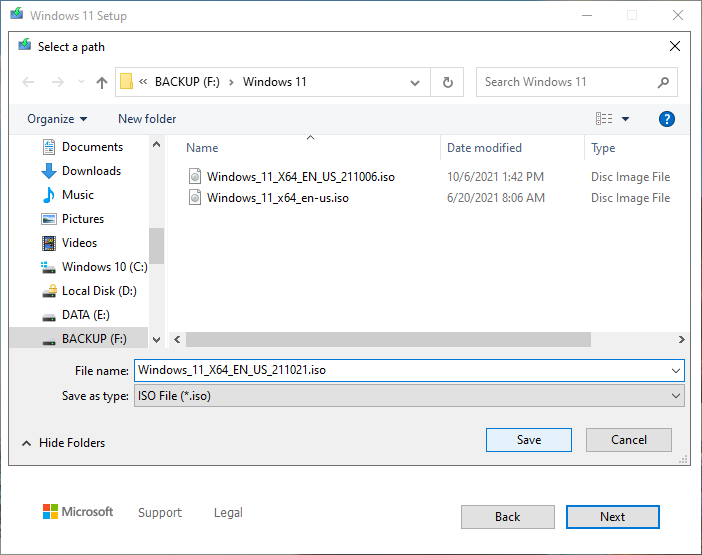This screenshot has width=702, height=555.
Task: Open the File name dropdown arrow
Action: tap(676, 371)
